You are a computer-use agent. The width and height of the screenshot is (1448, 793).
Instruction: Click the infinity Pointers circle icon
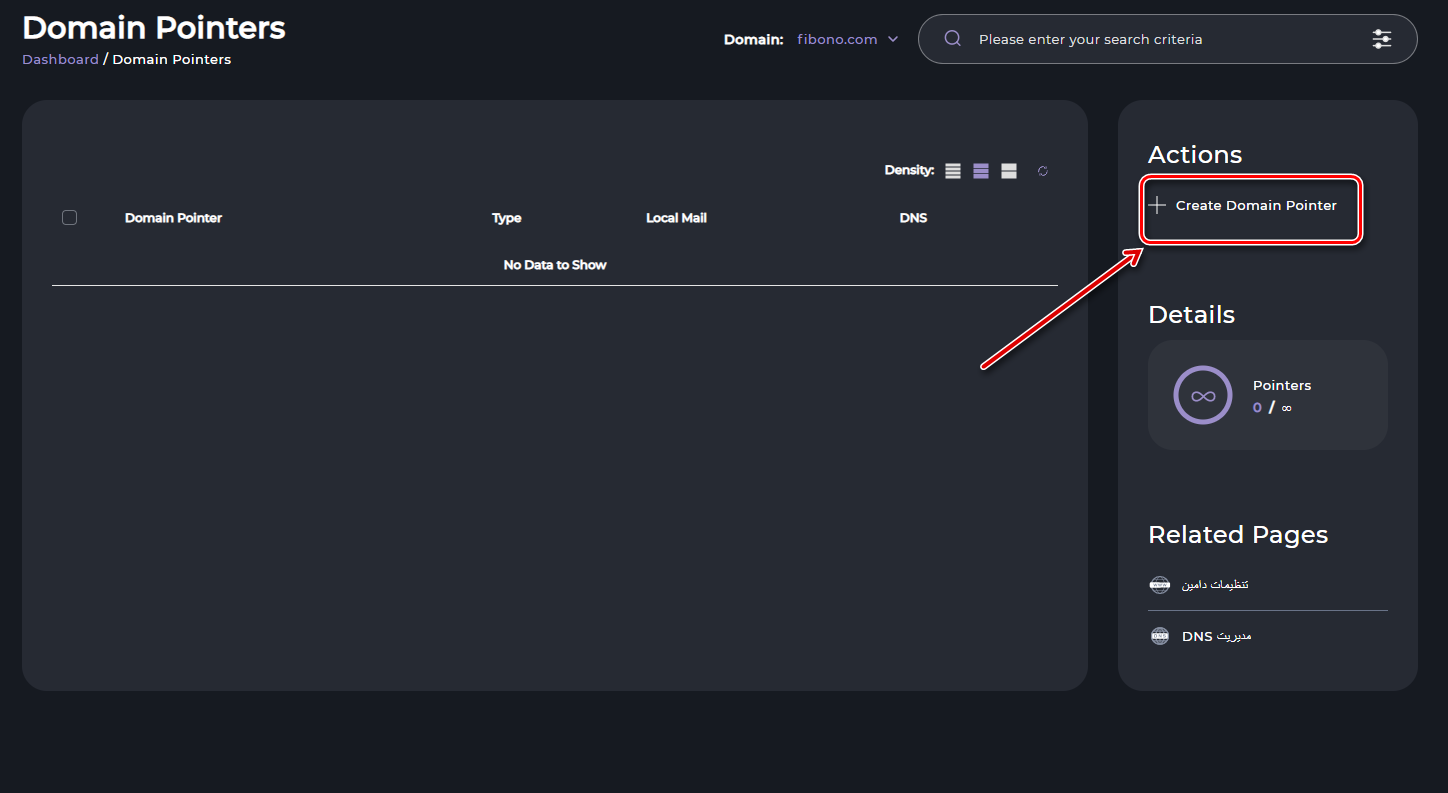click(x=1203, y=395)
